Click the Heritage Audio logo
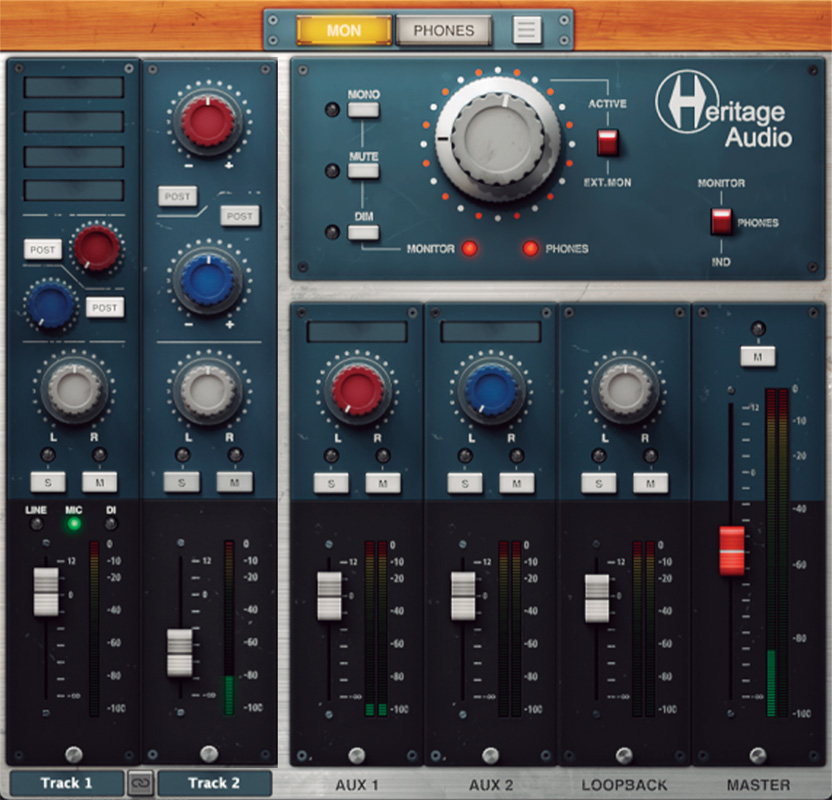This screenshot has height=800, width=832. pos(724,111)
